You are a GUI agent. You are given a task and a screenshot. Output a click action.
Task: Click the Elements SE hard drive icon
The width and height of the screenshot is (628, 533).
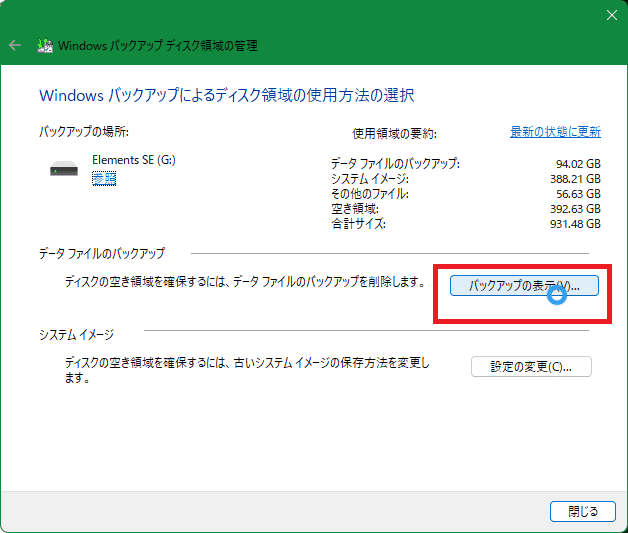pos(64,168)
